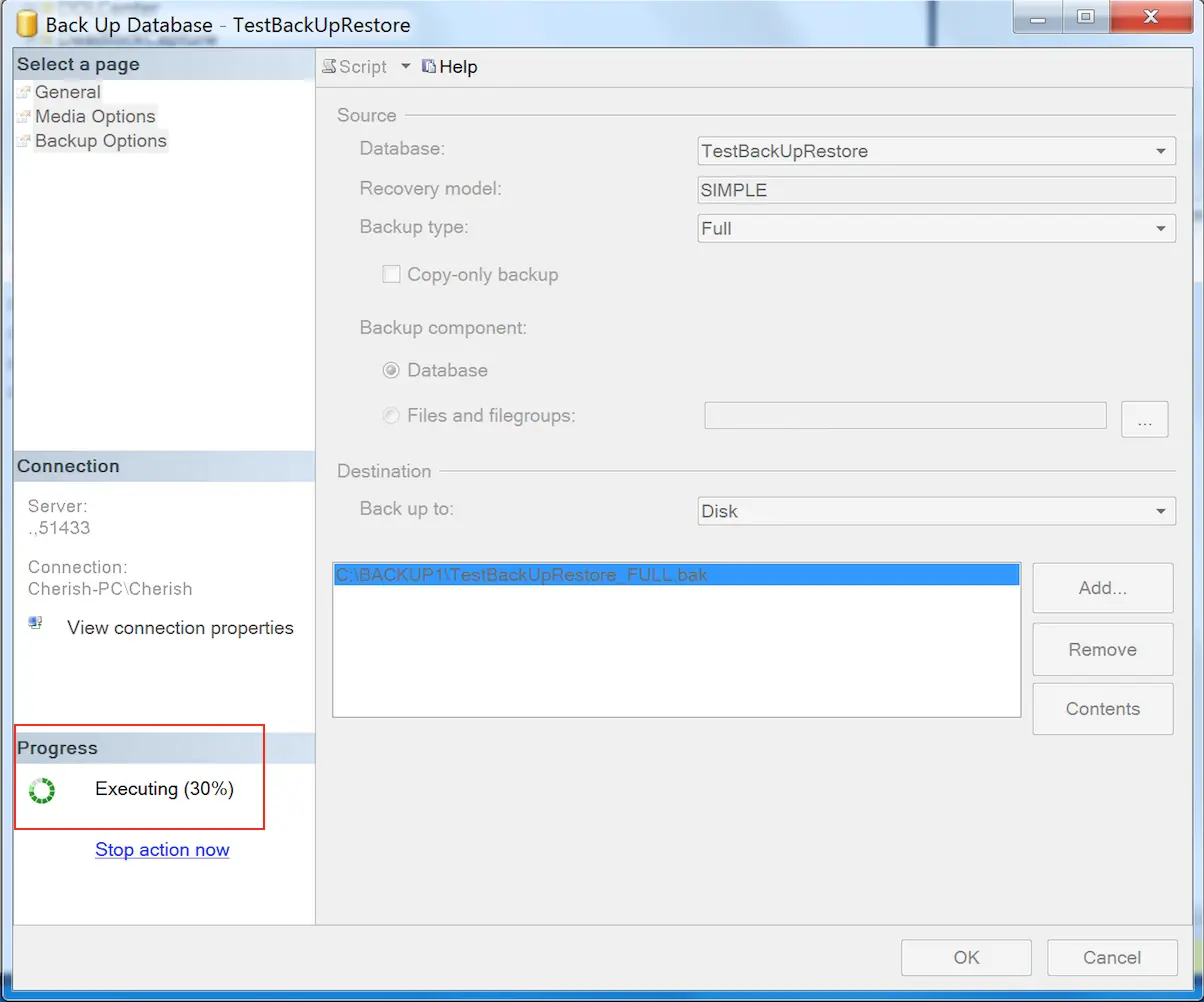
Task: Open the Media Options page
Action: point(96,116)
